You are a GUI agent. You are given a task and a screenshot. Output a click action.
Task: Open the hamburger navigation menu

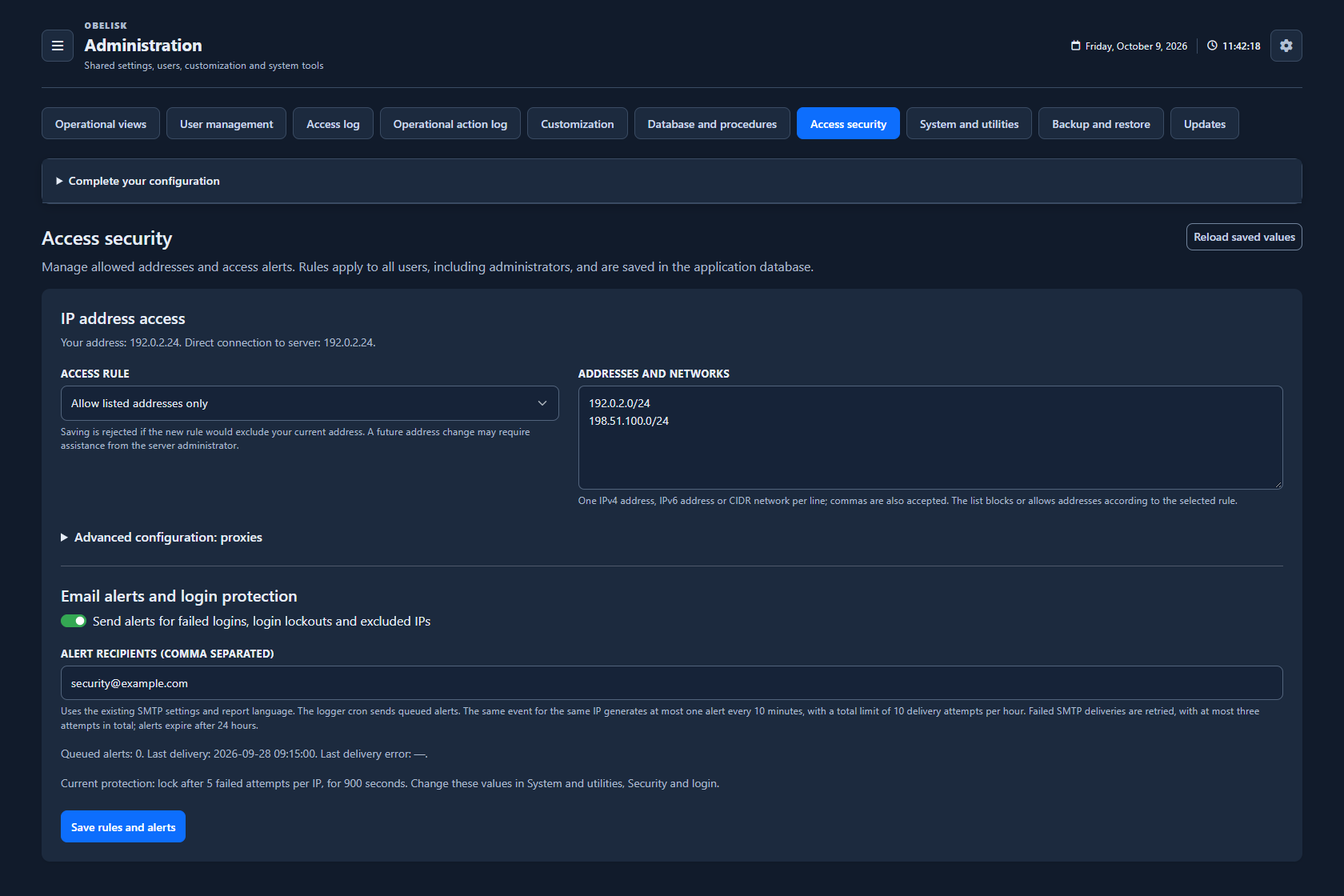(58, 46)
